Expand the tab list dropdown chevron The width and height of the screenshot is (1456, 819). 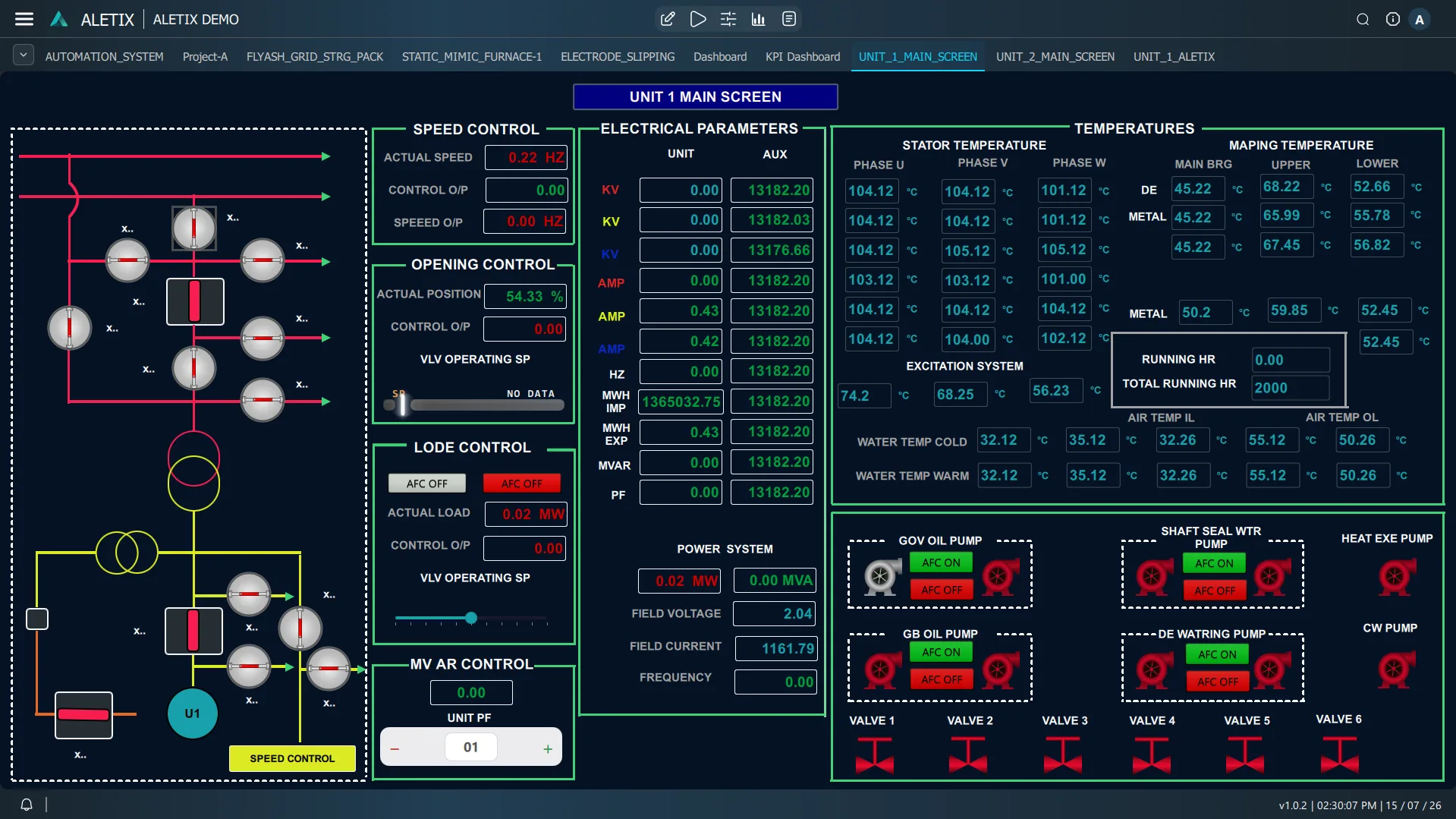pyautogui.click(x=24, y=55)
